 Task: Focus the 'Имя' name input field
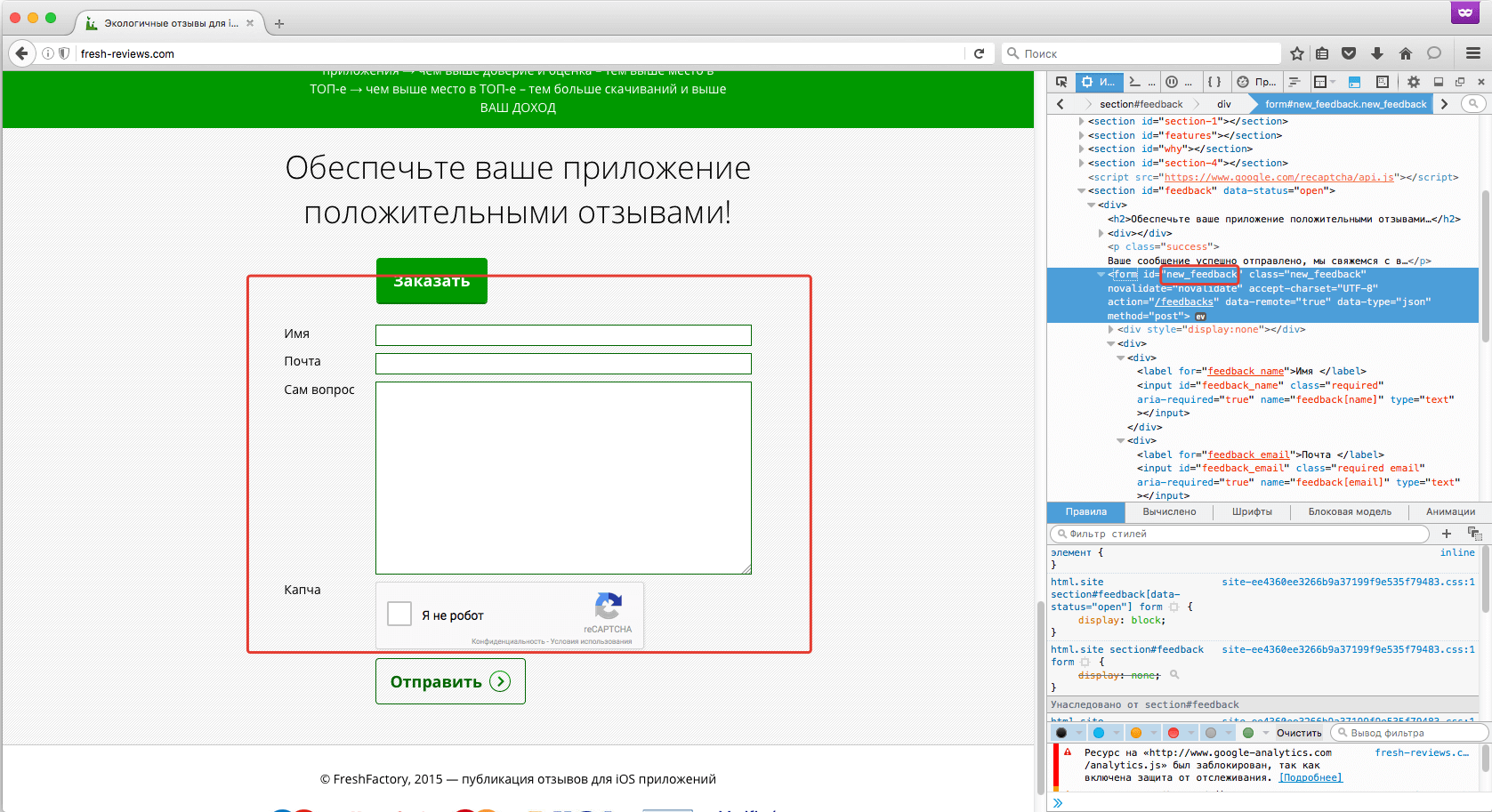563,335
